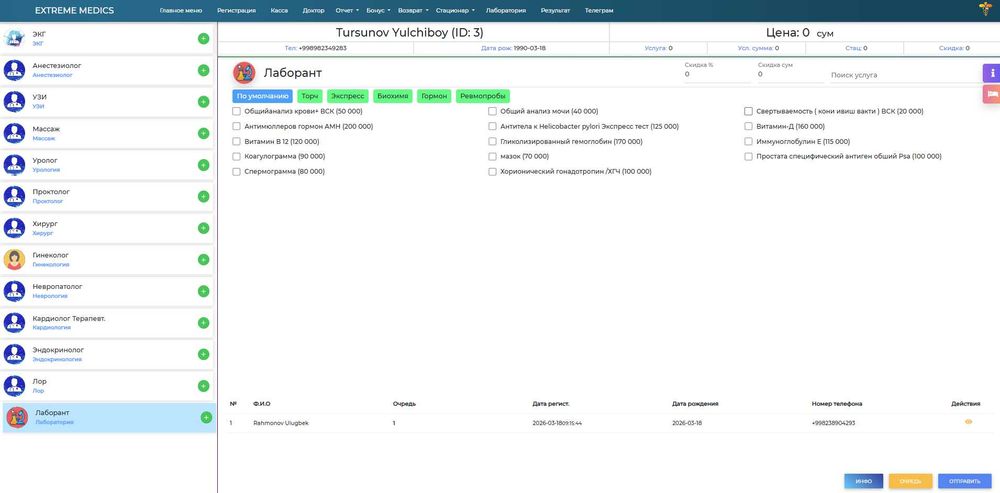Select the Гормон category button

435,96
